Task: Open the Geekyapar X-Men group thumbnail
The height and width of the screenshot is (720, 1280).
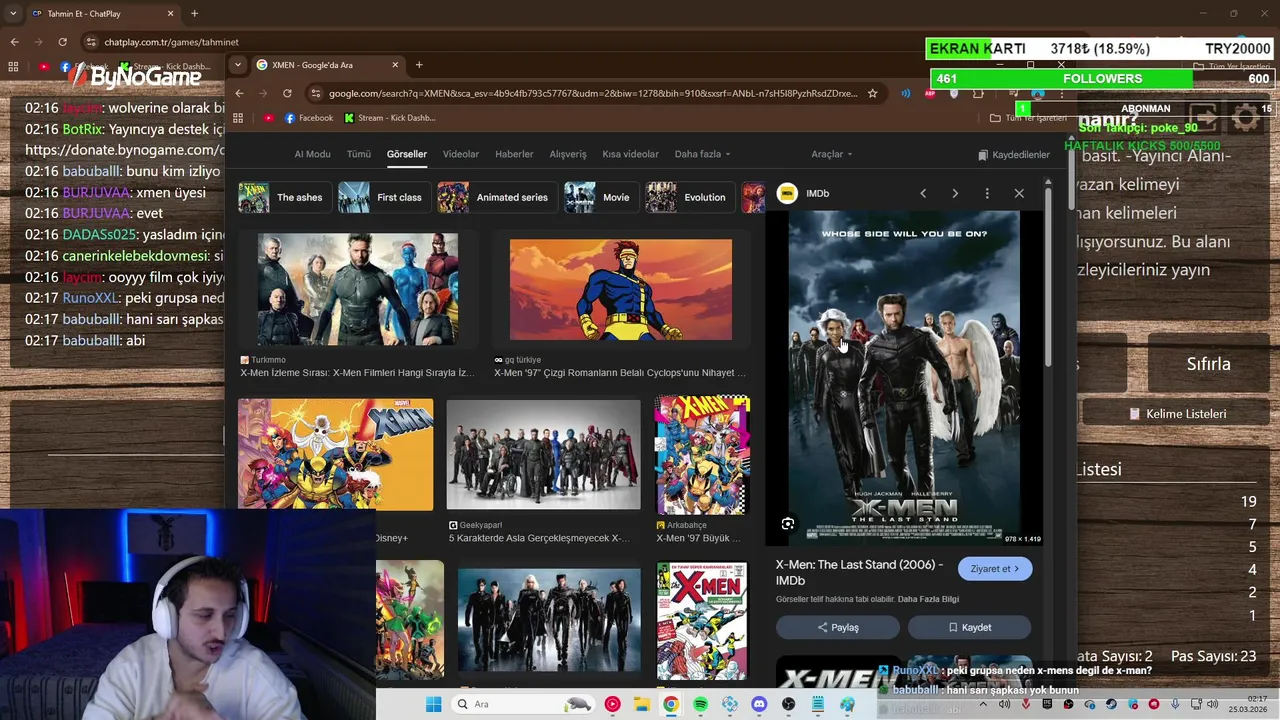Action: coord(544,454)
